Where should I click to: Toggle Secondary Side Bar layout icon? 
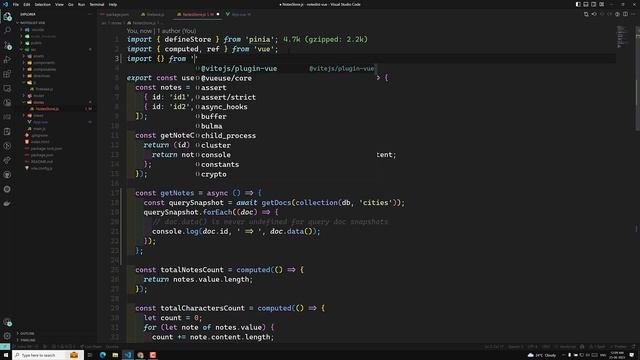[x=593, y=4]
